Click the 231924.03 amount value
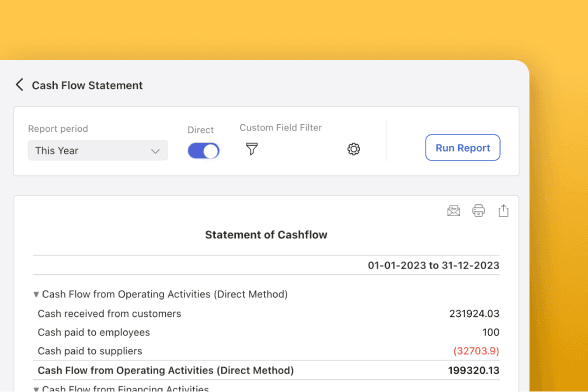 pyautogui.click(x=474, y=314)
